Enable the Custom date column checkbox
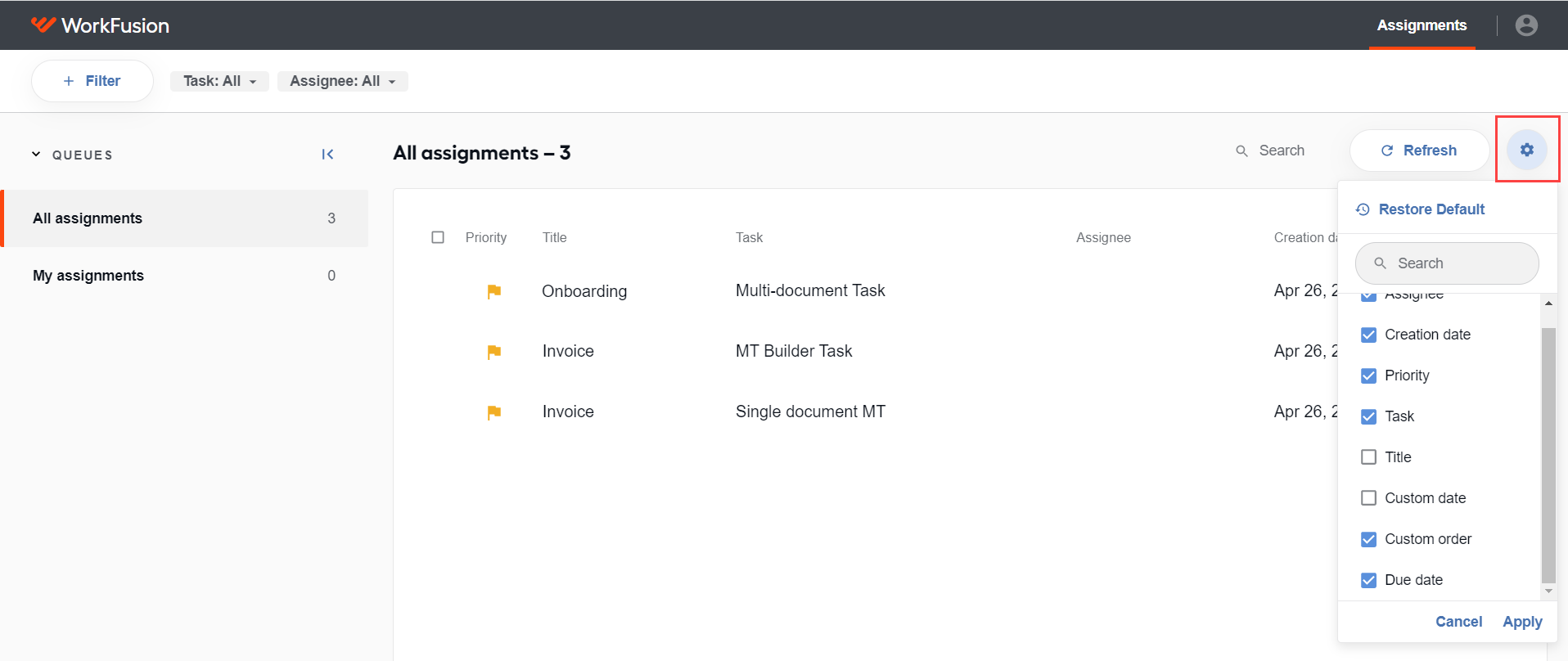Screen dimensions: 1568x661 click(x=1368, y=498)
